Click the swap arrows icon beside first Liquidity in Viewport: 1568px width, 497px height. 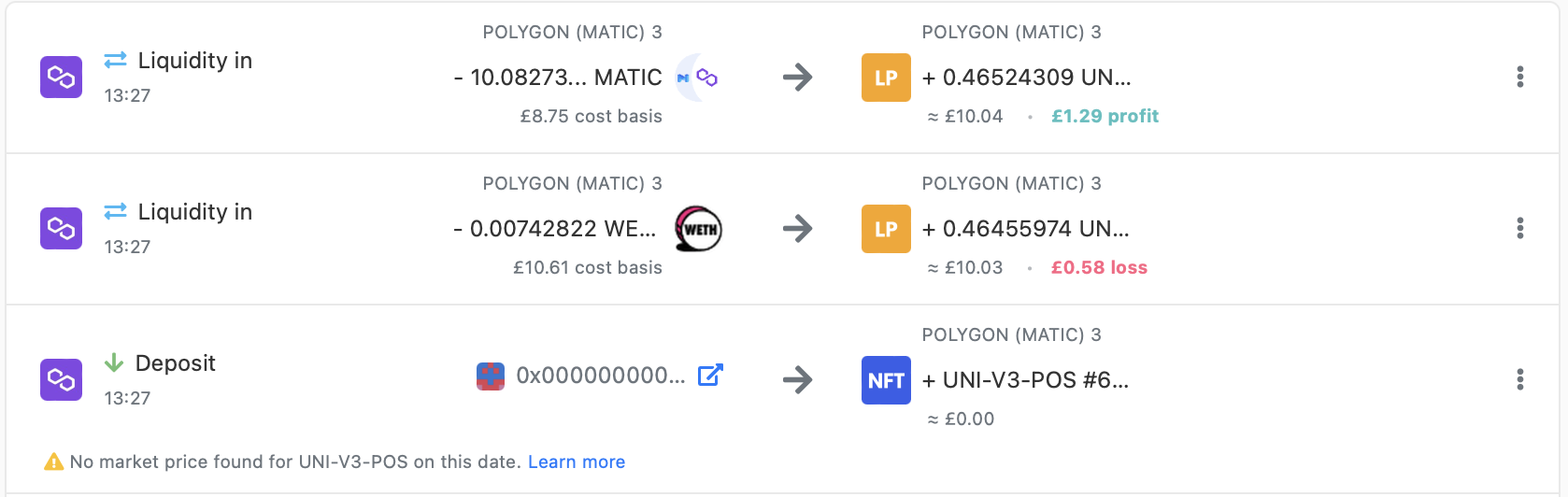click(x=115, y=60)
